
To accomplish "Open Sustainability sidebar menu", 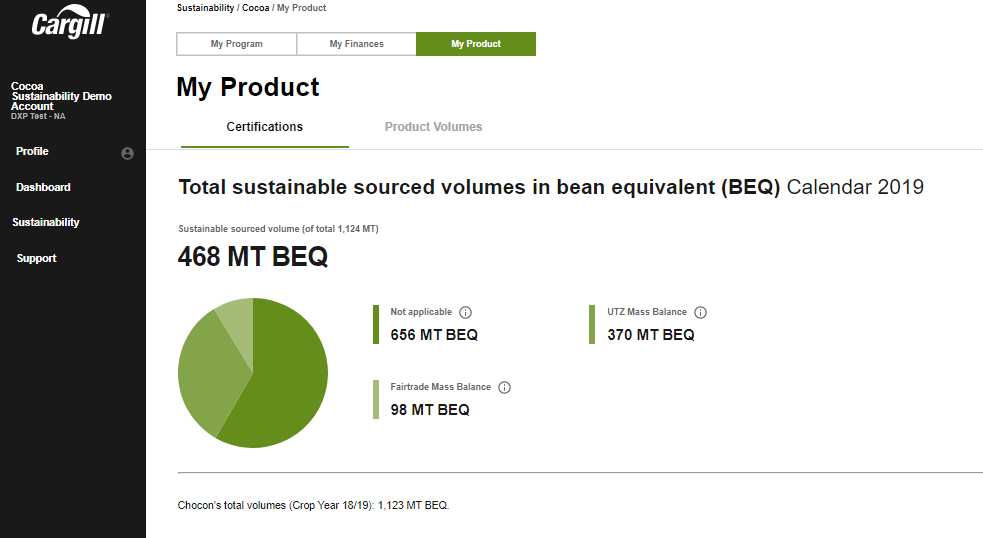I will click(x=46, y=222).
